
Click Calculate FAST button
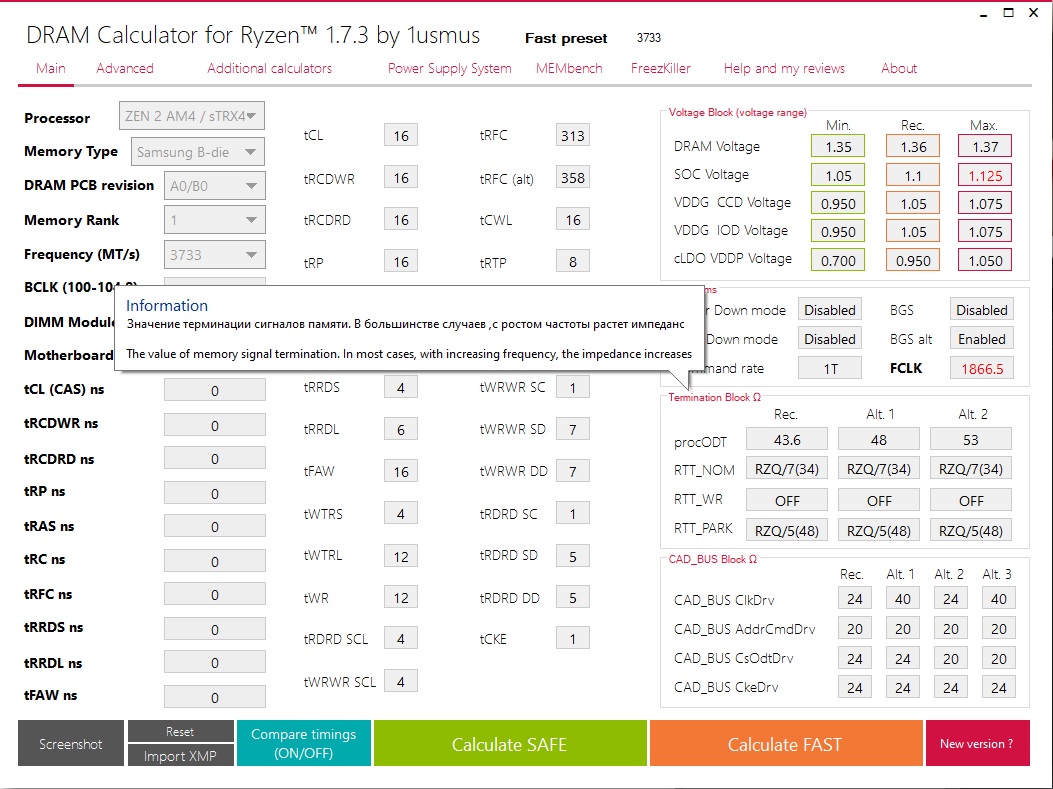785,743
